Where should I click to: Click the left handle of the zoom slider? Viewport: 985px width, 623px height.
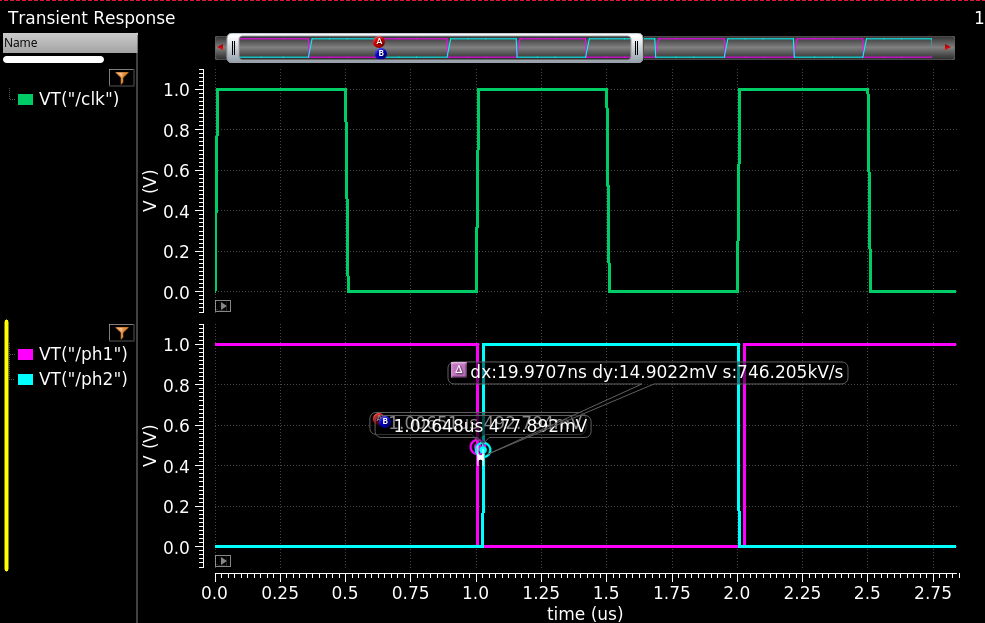(233, 48)
